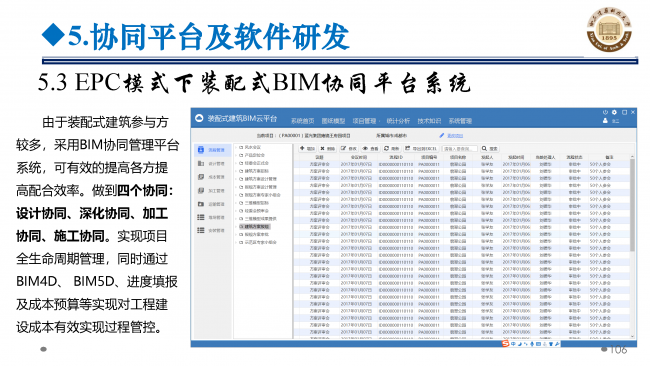Click the 发起人 column header
650x366 pixels.
[487, 158]
